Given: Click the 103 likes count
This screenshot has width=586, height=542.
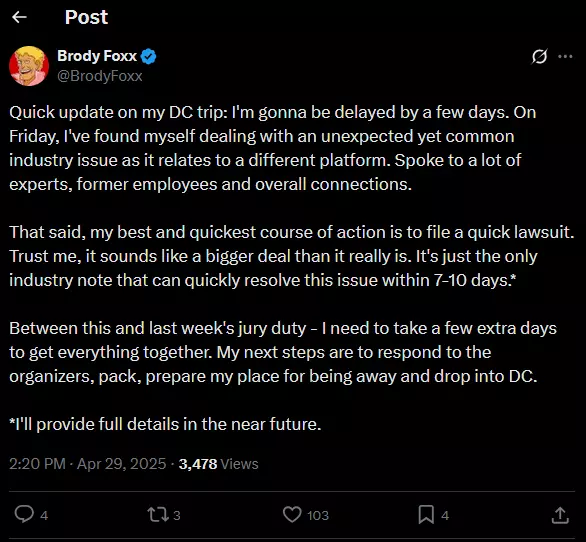Looking at the screenshot, I should [x=318, y=516].
